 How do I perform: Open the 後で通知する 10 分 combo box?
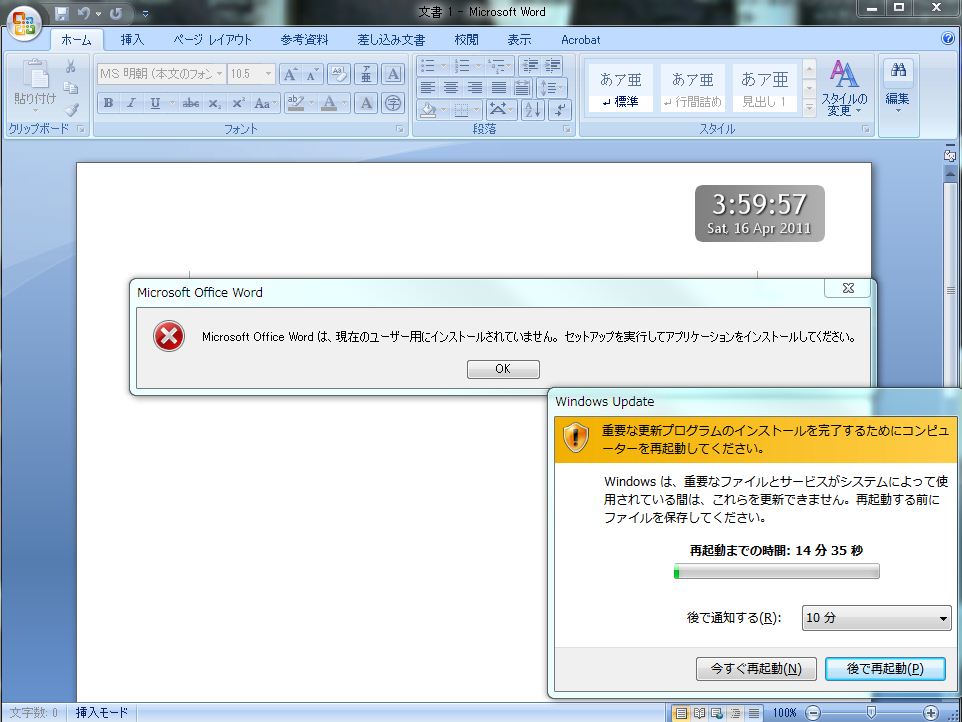(x=876, y=618)
